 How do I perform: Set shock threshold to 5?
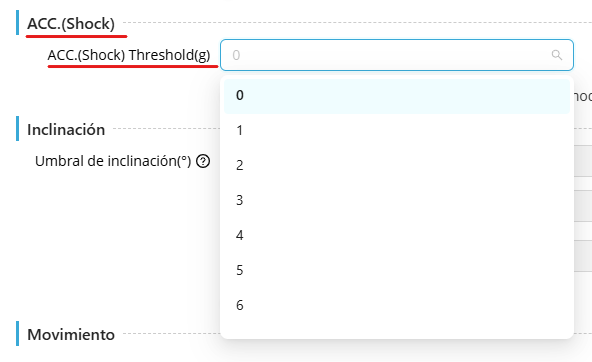point(397,270)
